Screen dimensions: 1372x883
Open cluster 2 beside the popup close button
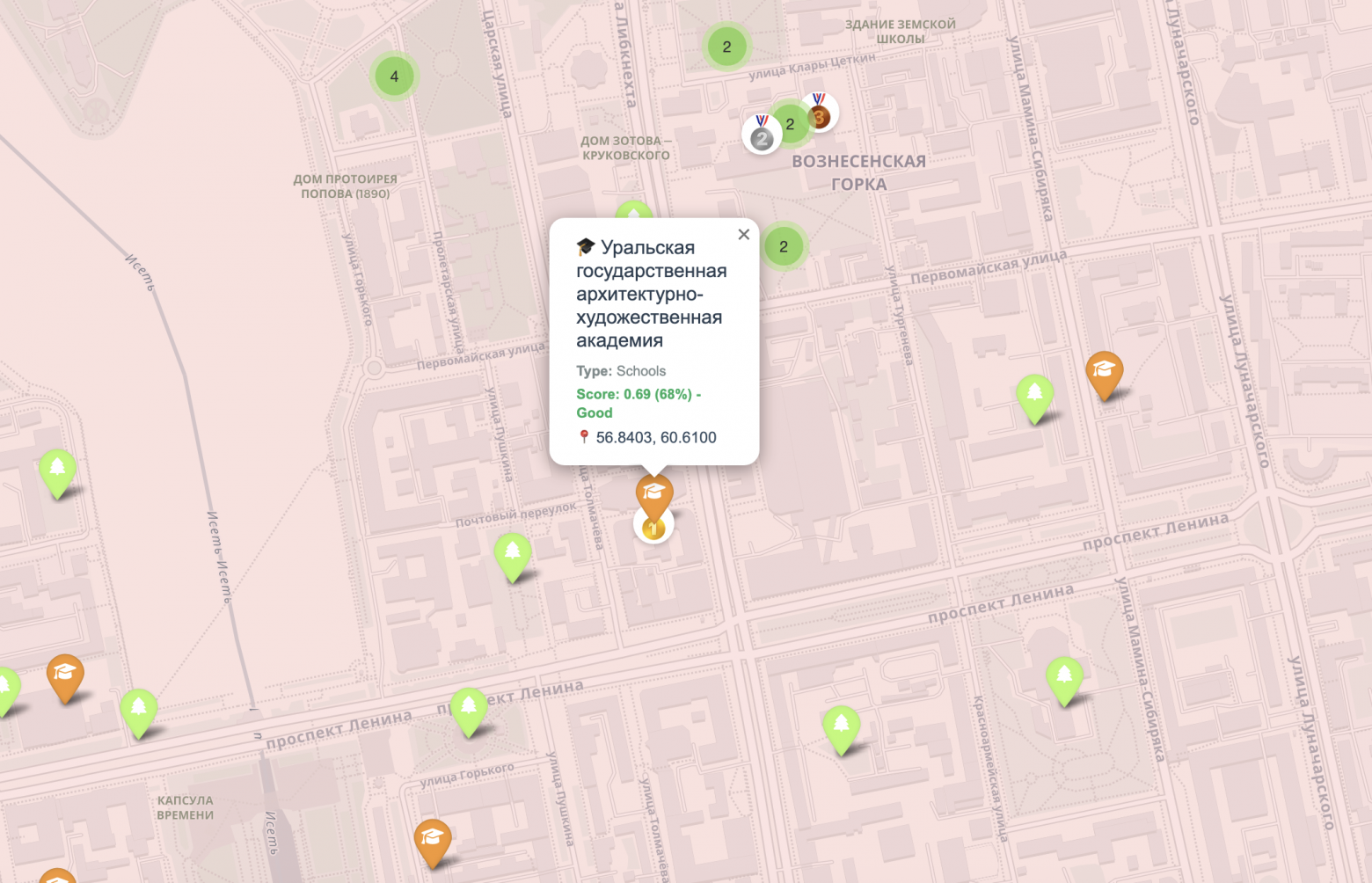pyautogui.click(x=783, y=246)
